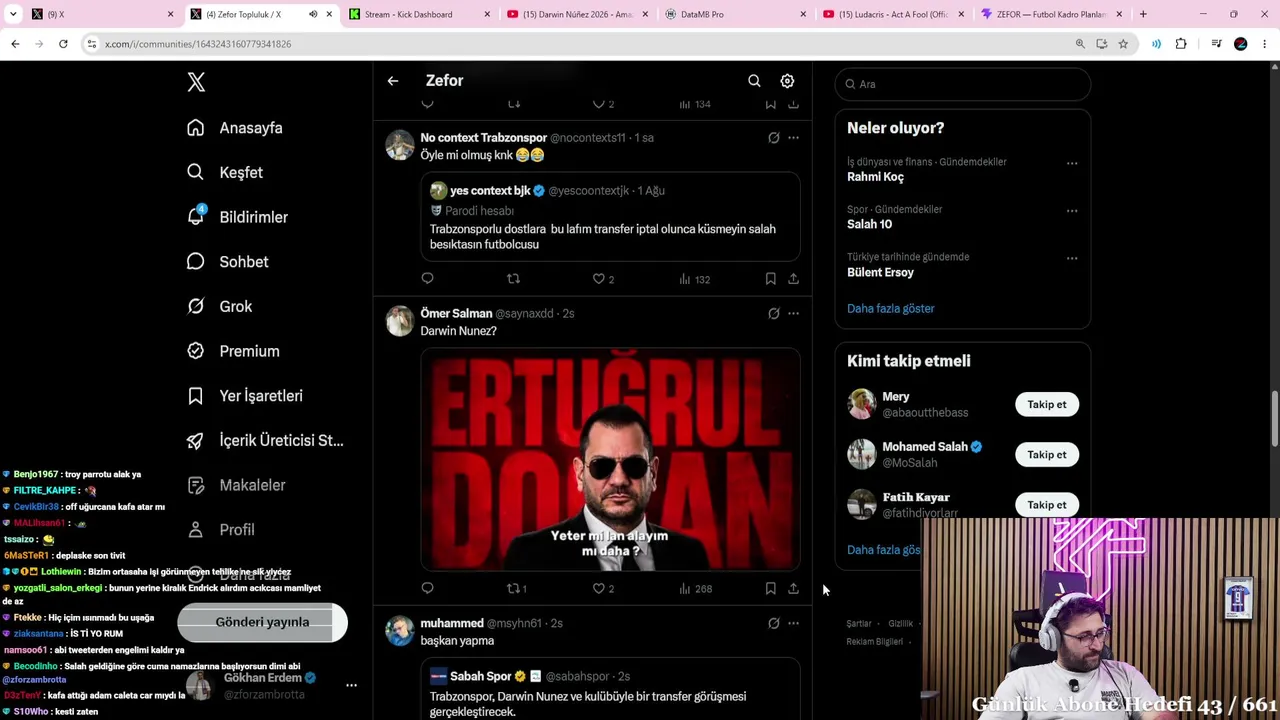Open Ömer Salman's profile avatar
Image resolution: width=1280 pixels, height=720 pixels.
tap(400, 321)
